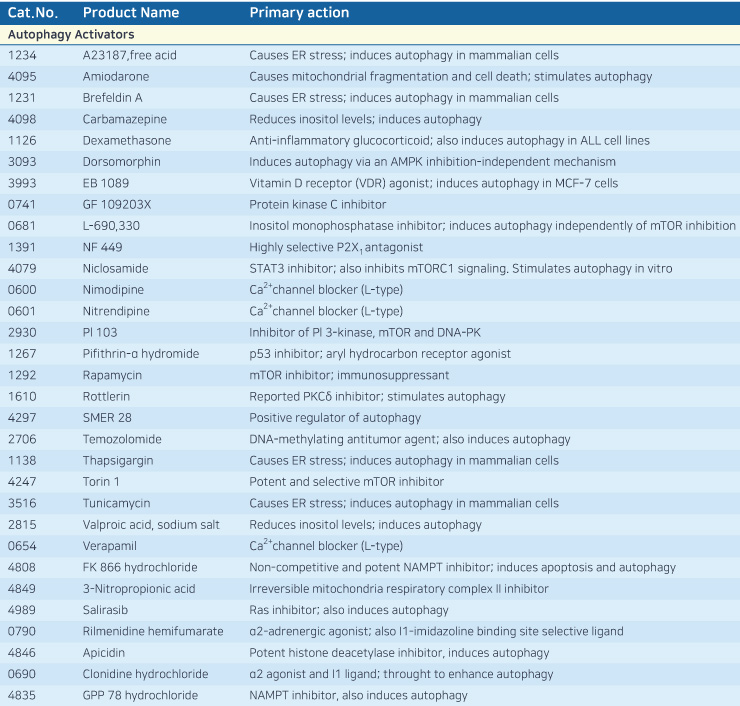This screenshot has height=706, width=740.
Task: Click catalog number 1610
Action: click(22, 396)
